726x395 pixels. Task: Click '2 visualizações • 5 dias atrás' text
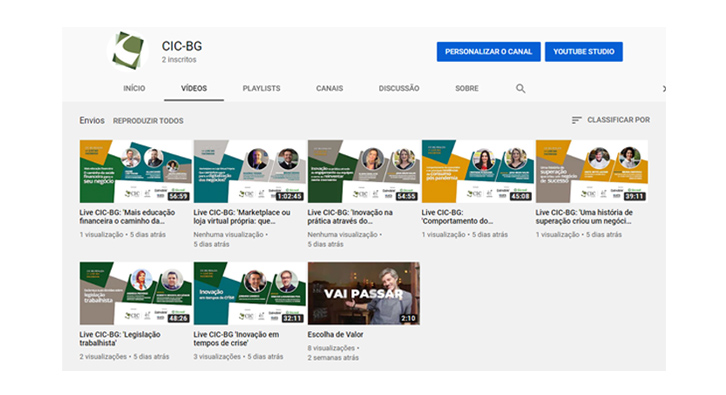click(x=124, y=357)
